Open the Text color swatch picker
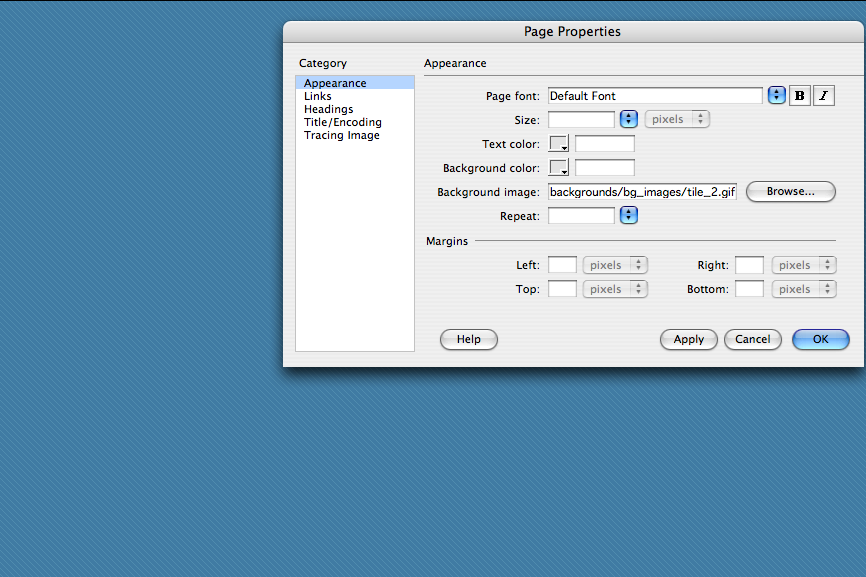This screenshot has height=577, width=866. [x=559, y=144]
